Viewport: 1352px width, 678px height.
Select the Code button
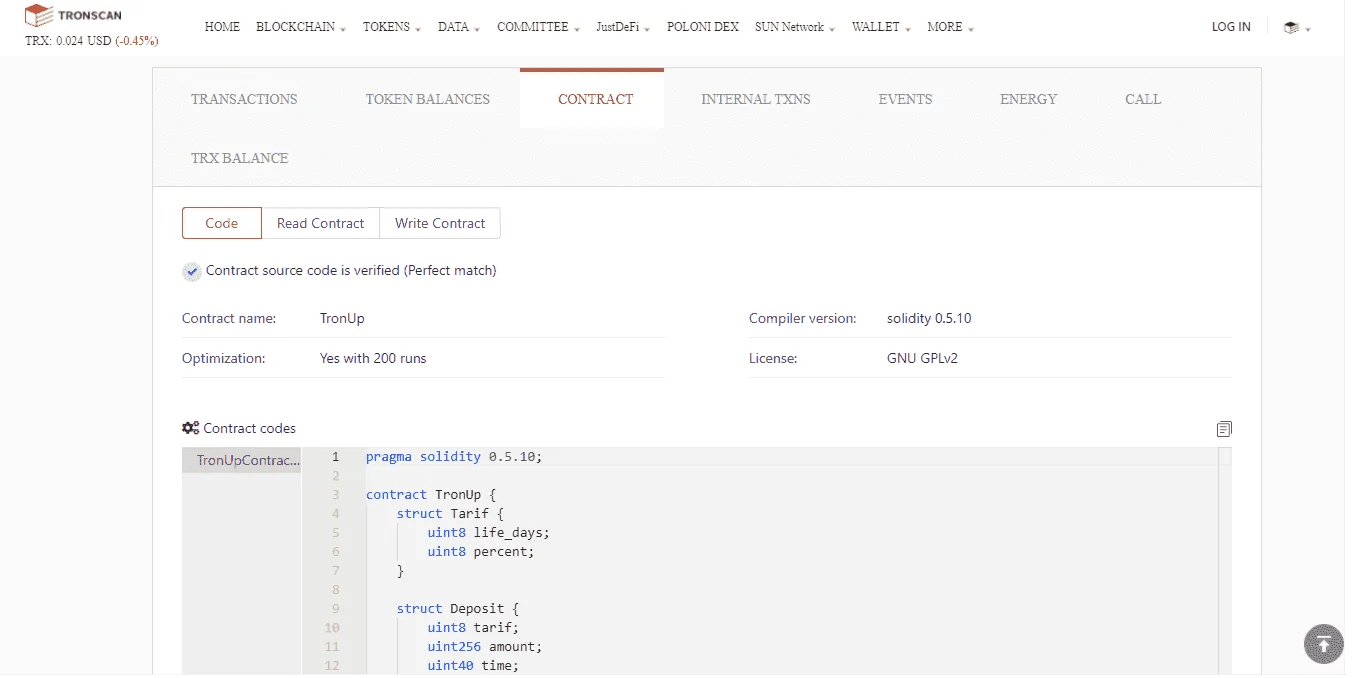[x=222, y=223]
